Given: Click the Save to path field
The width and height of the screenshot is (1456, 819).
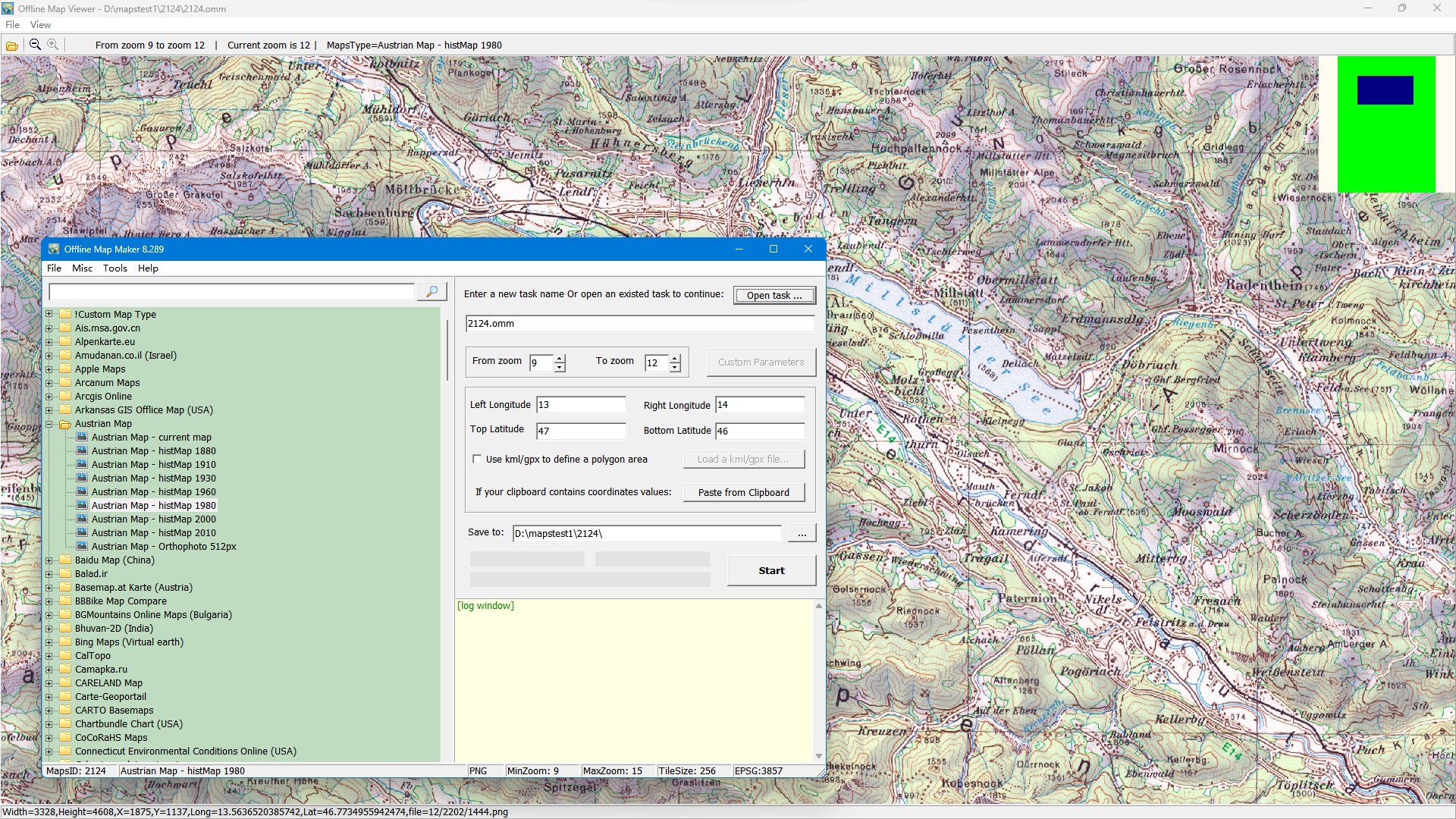Looking at the screenshot, I should [647, 534].
